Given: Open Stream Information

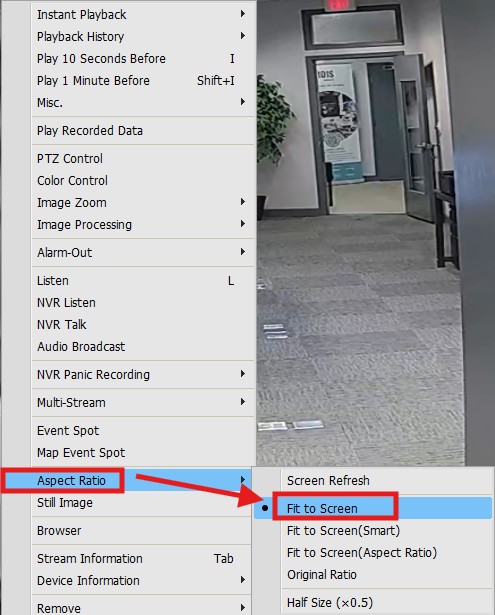Looking at the screenshot, I should 143,558.
